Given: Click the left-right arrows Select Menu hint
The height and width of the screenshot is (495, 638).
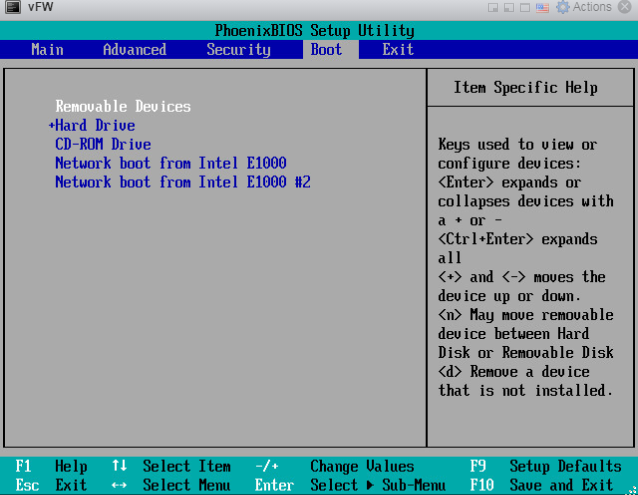Looking at the screenshot, I should coord(171,485).
